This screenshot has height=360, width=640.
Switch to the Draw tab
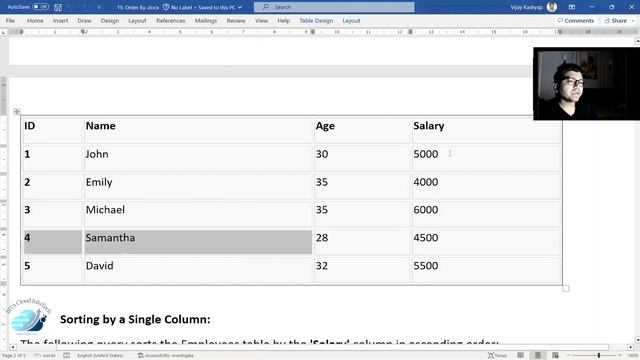point(84,20)
